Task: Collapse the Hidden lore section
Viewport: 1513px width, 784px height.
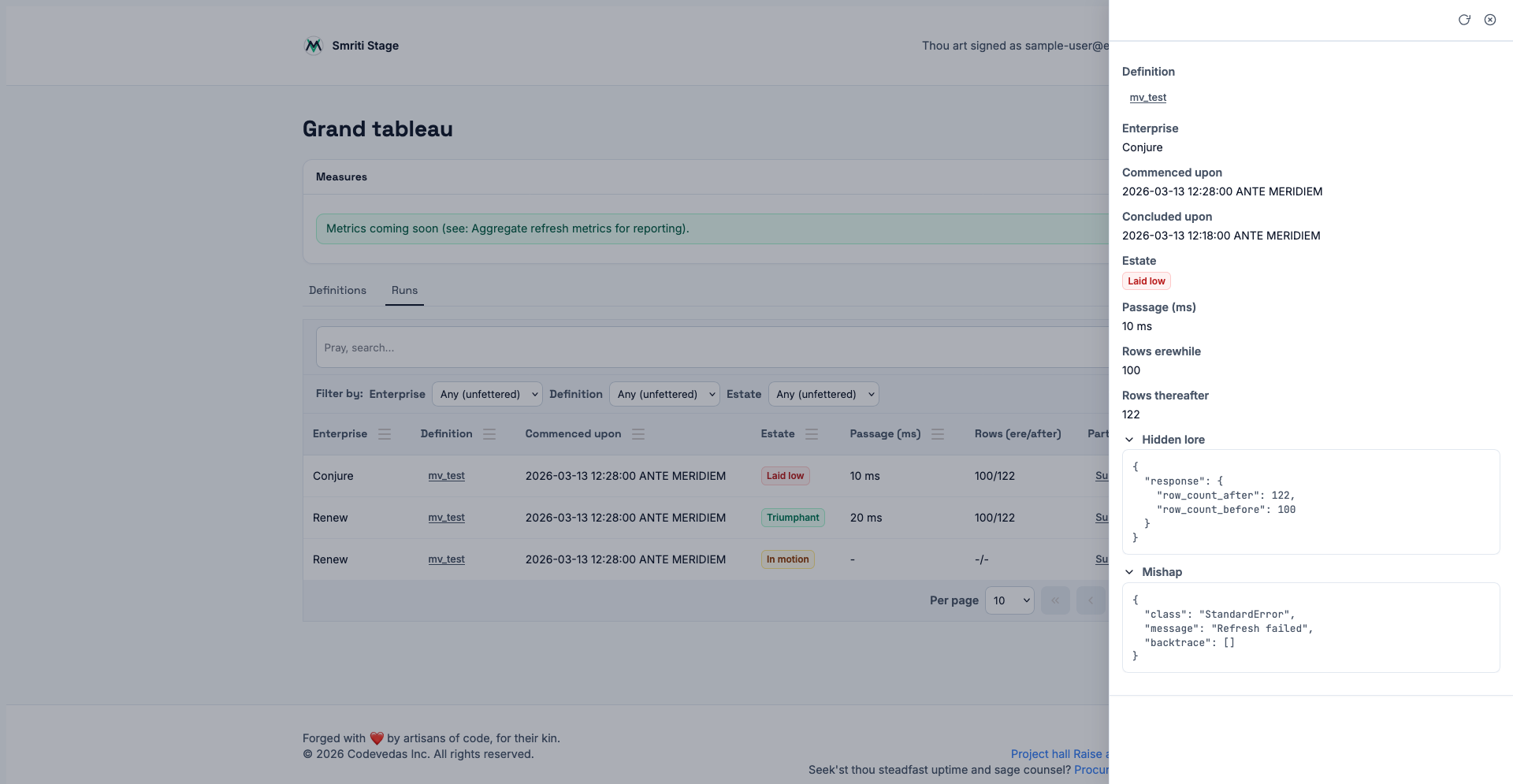Action: (x=1129, y=440)
